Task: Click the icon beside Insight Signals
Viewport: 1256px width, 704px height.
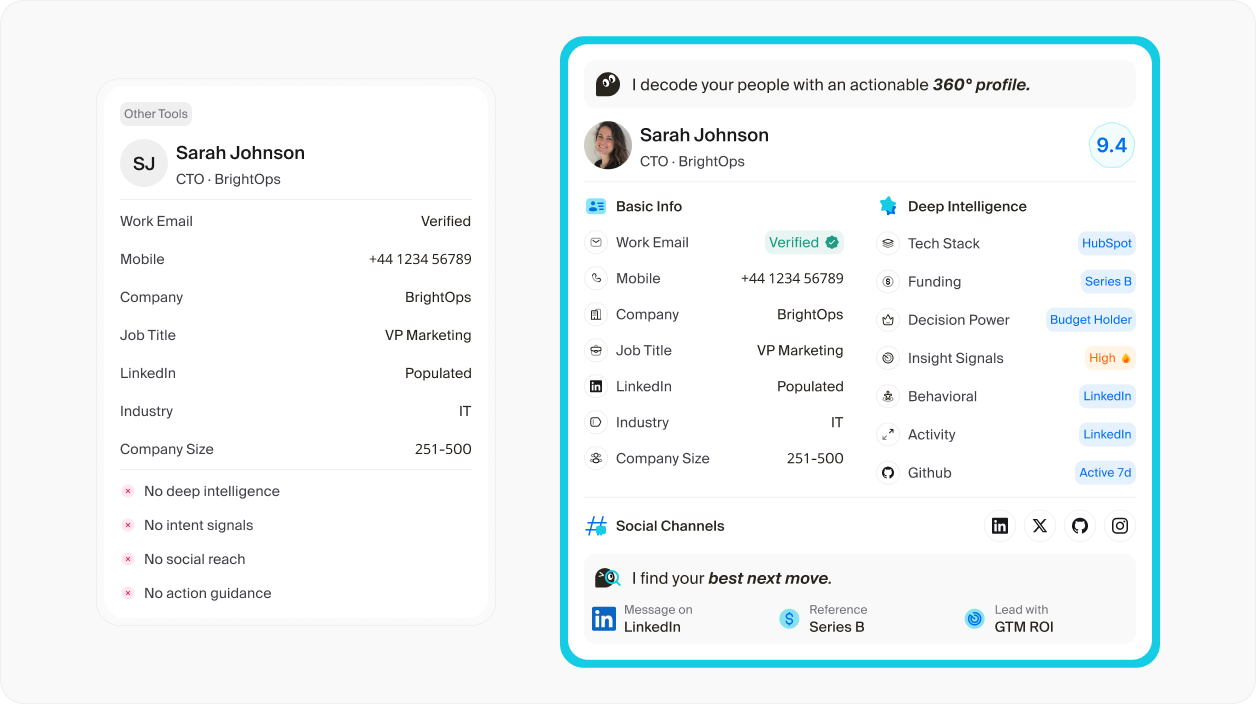Action: tap(888, 358)
